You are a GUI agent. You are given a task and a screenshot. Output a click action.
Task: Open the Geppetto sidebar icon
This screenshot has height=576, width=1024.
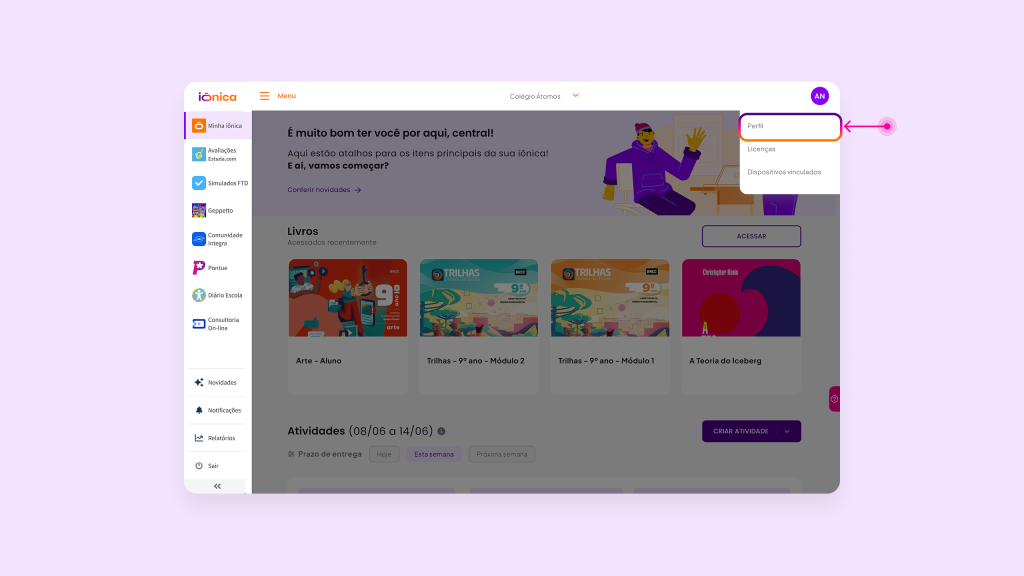point(199,210)
